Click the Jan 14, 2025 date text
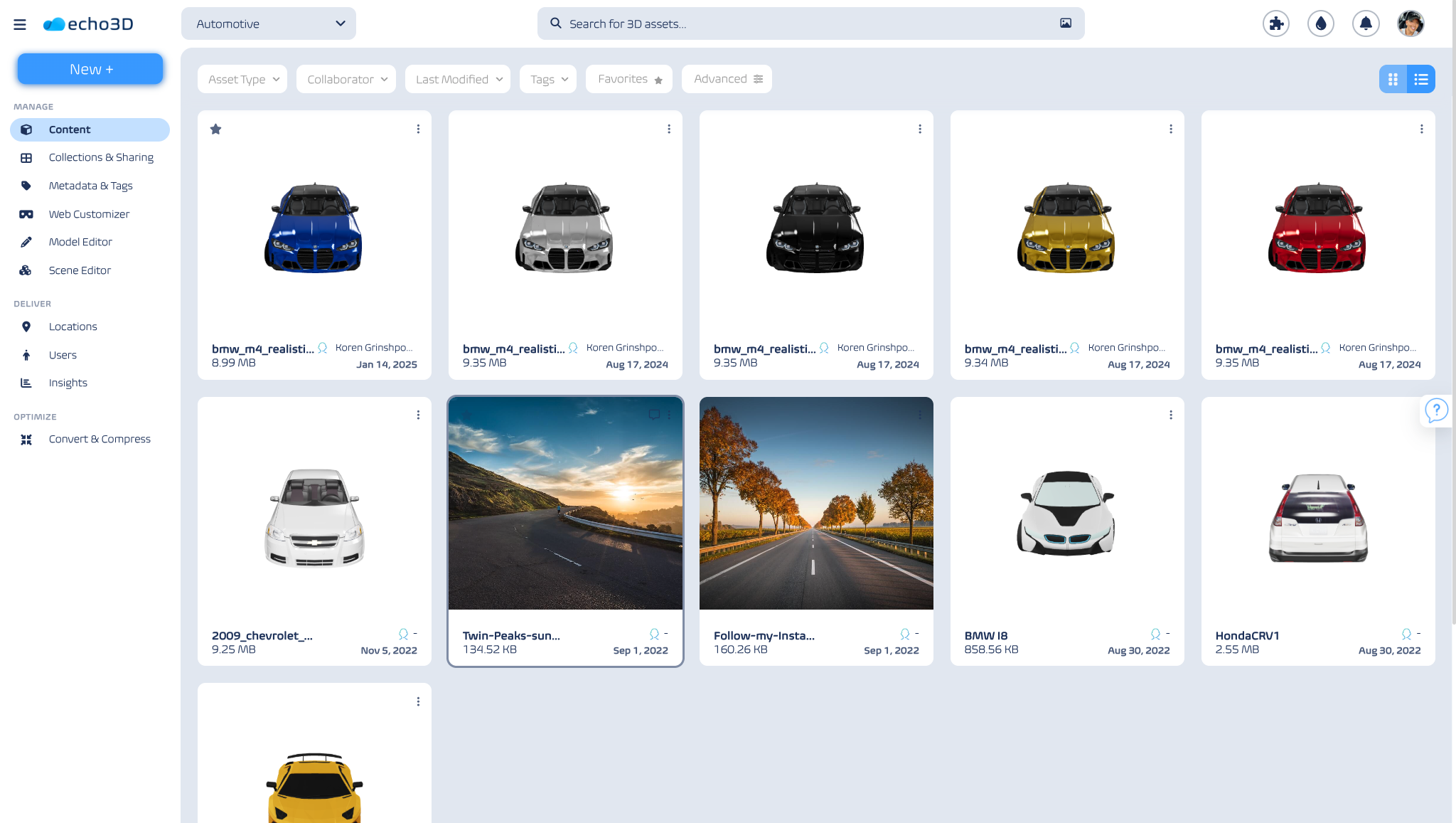This screenshot has height=823, width=1456. tap(386, 364)
